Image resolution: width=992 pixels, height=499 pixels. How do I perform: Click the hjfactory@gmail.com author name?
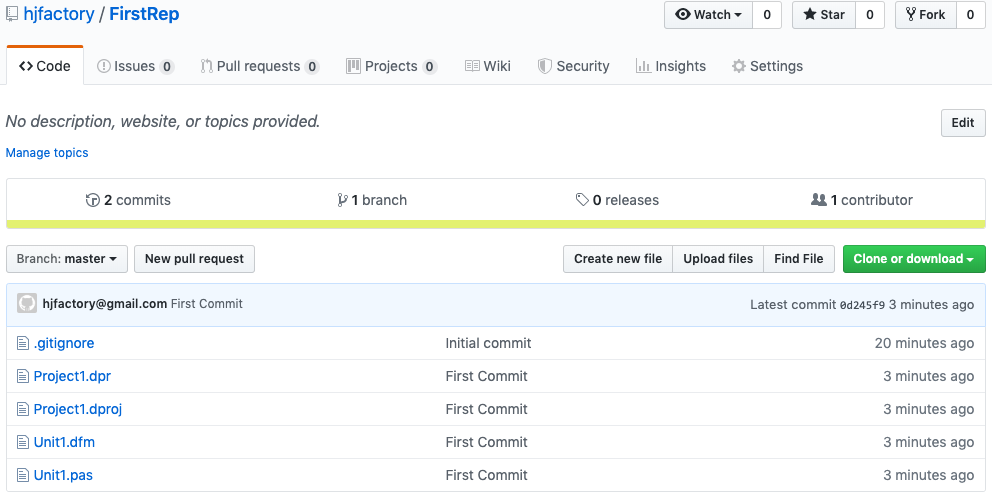pos(105,304)
